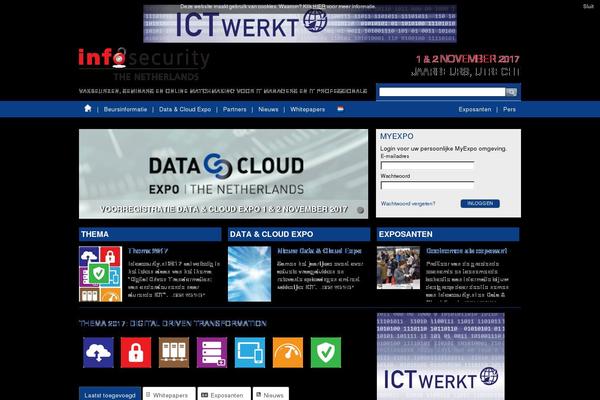The width and height of the screenshot is (600, 400).
Task: Open the Deelnemen als exposant article title
Action: [467, 251]
